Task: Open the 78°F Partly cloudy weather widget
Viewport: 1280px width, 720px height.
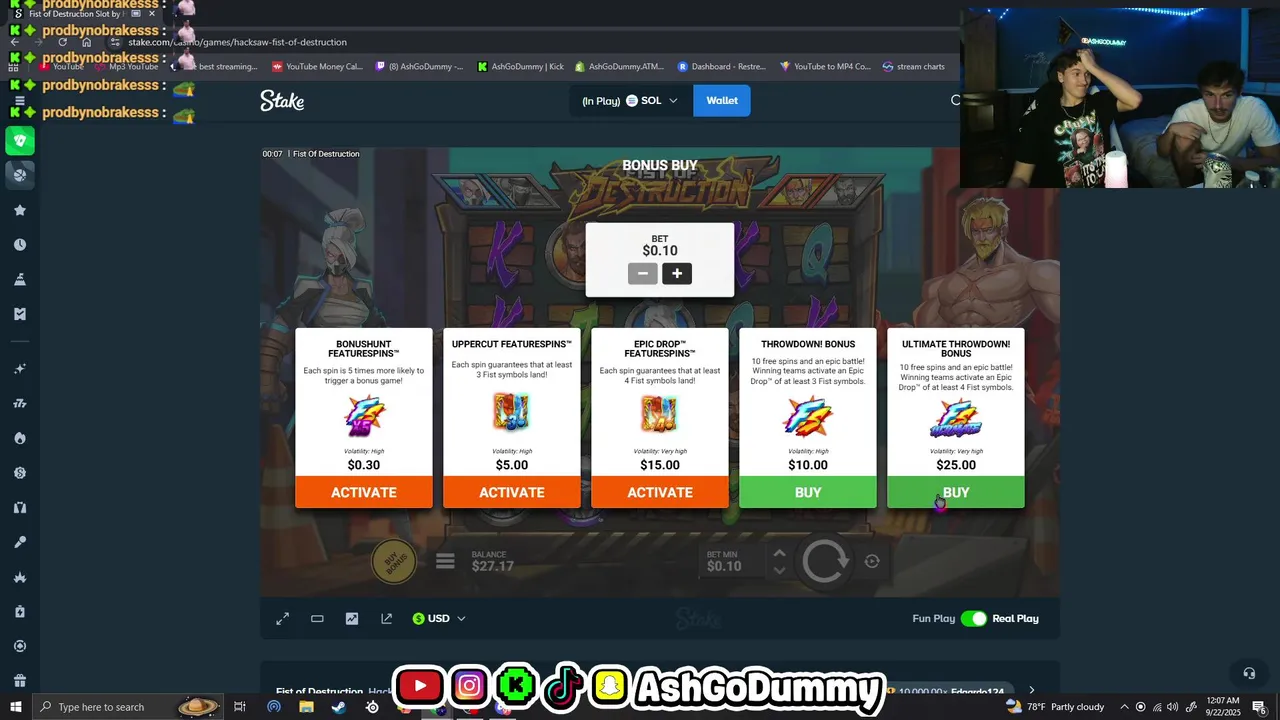Action: pos(1055,707)
